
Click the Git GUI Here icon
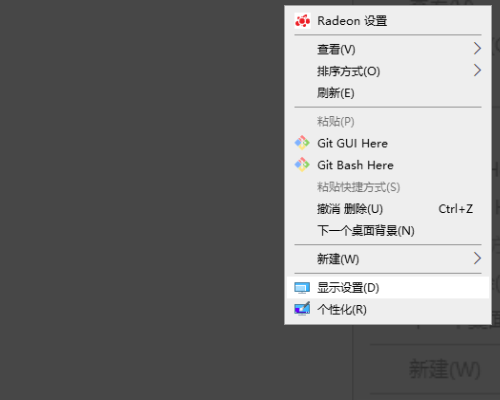tap(302, 143)
